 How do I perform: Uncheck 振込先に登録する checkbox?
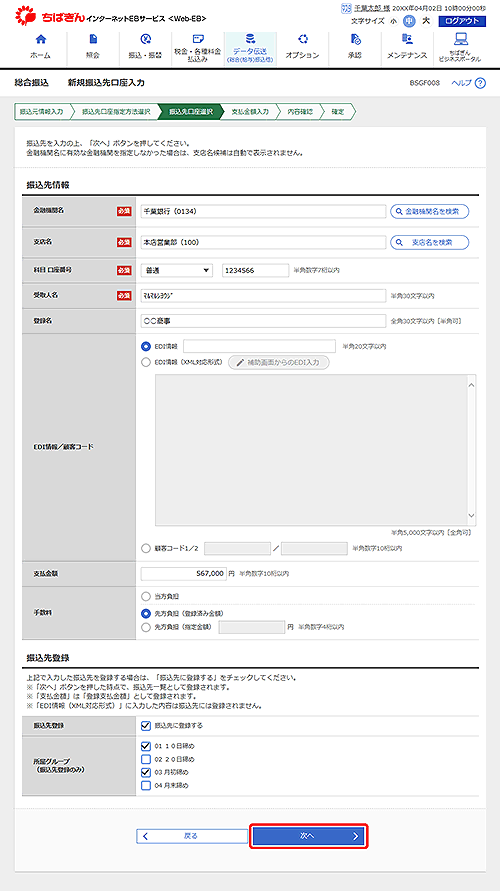[145, 726]
